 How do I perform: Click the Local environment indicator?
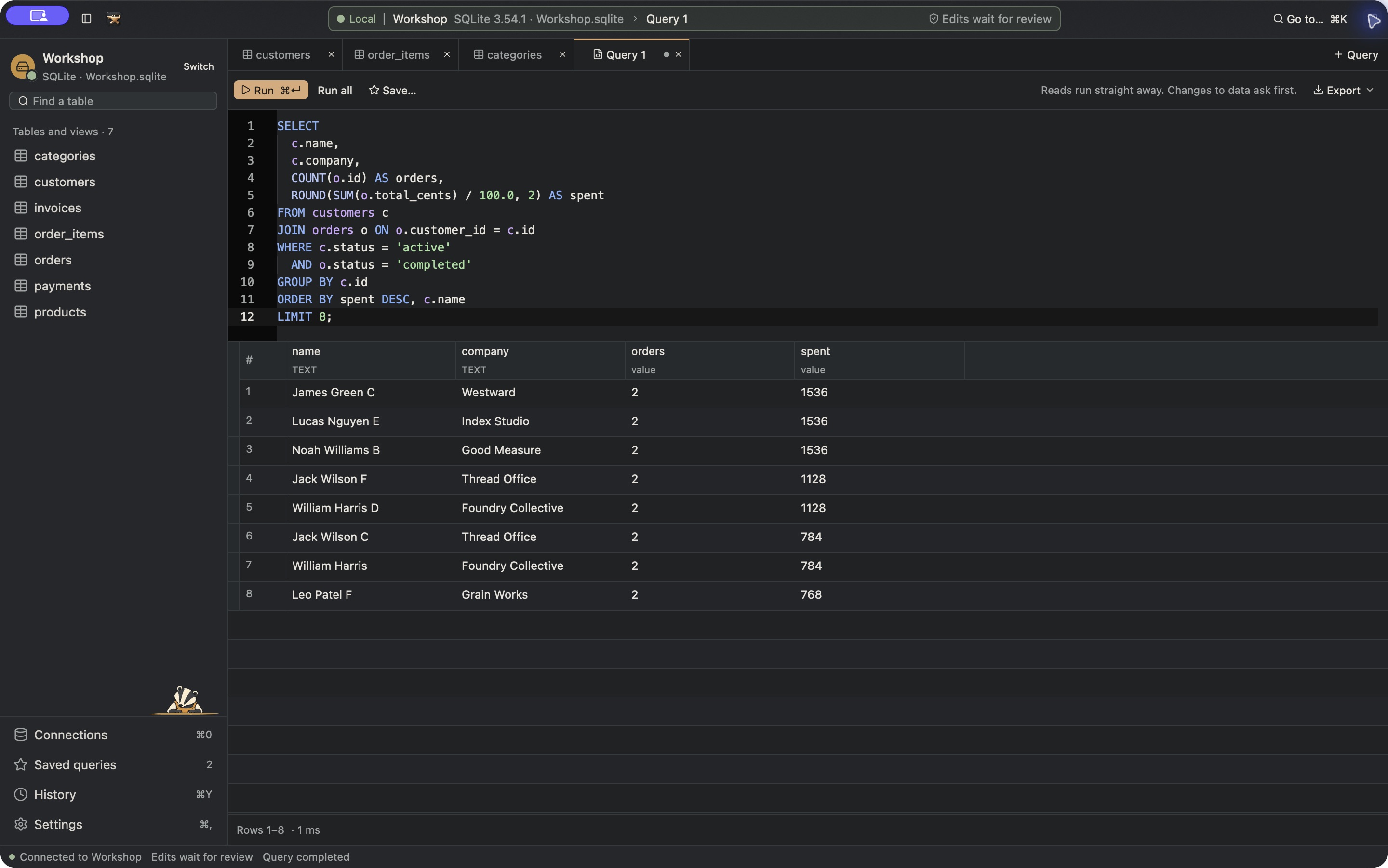356,19
